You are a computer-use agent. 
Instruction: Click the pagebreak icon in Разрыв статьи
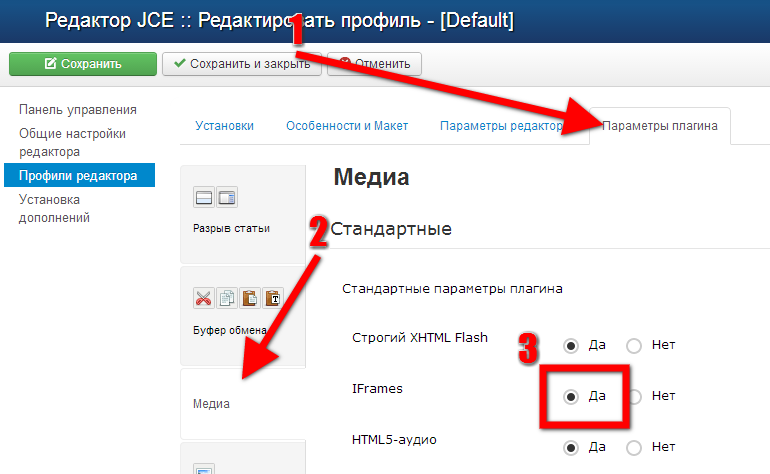pyautogui.click(x=204, y=197)
